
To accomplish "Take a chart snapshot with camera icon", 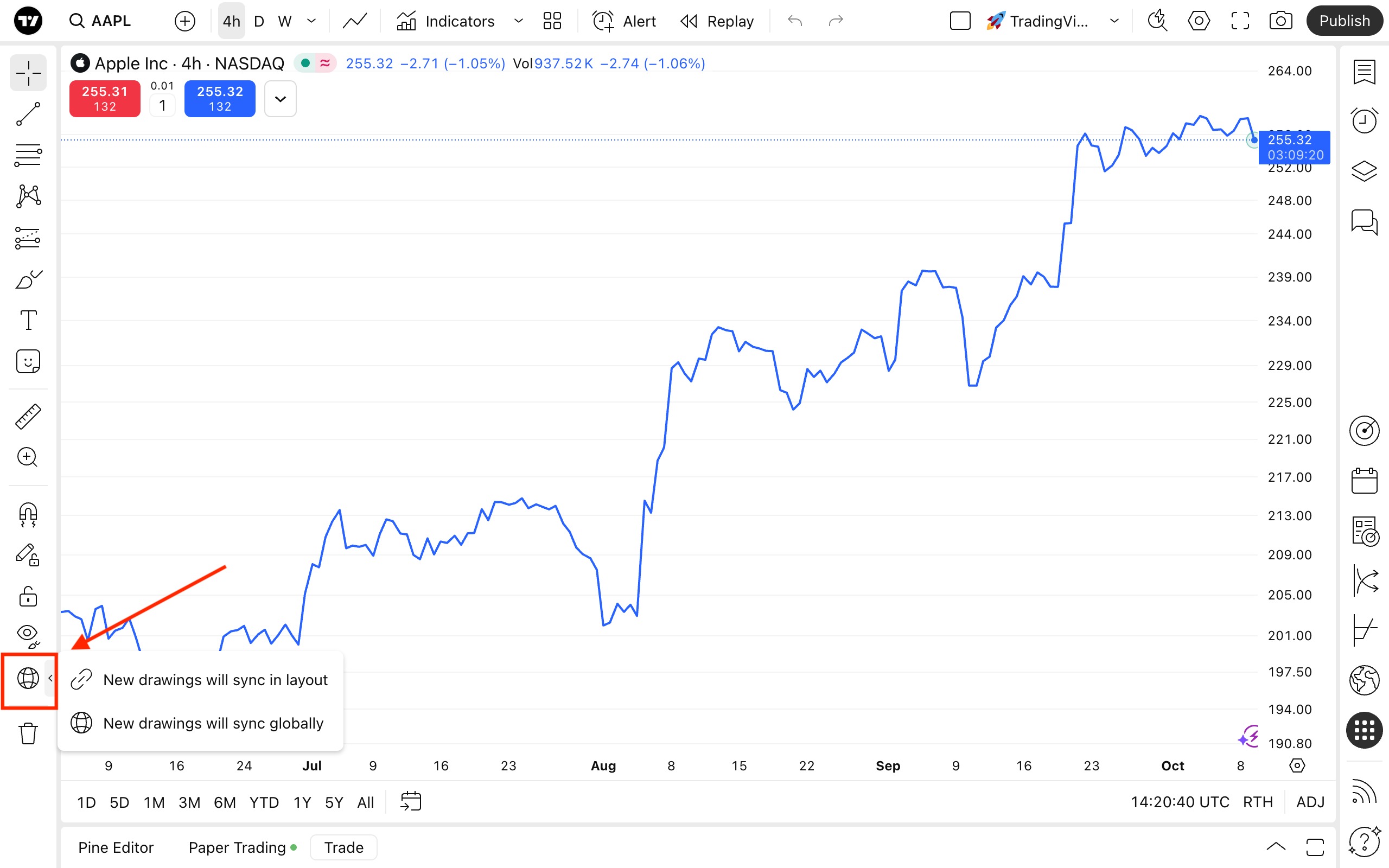I will click(1280, 21).
